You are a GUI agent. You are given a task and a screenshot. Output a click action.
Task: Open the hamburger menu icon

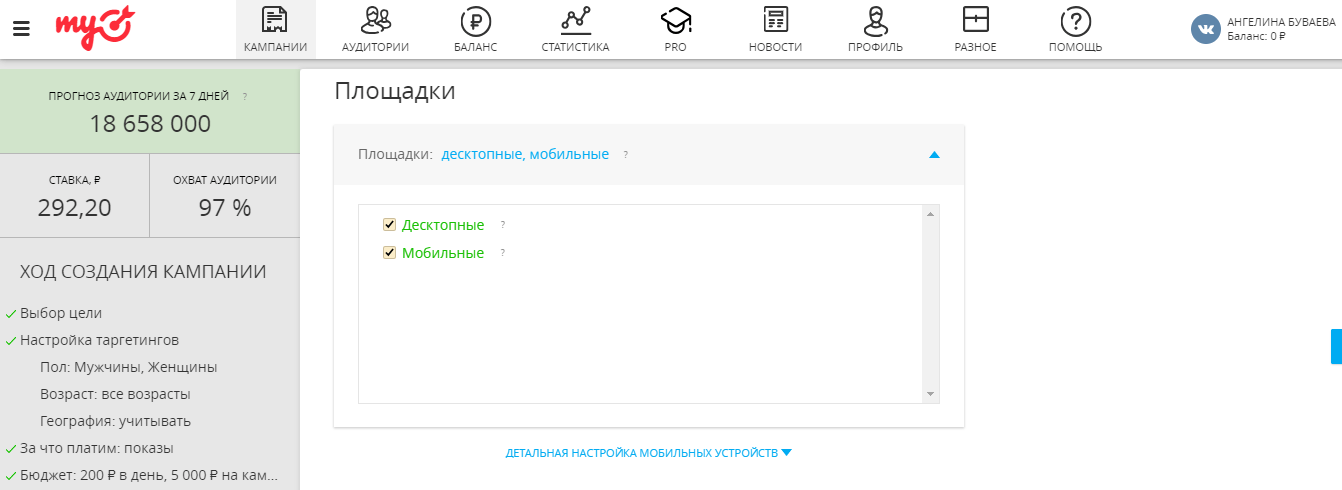click(x=21, y=28)
